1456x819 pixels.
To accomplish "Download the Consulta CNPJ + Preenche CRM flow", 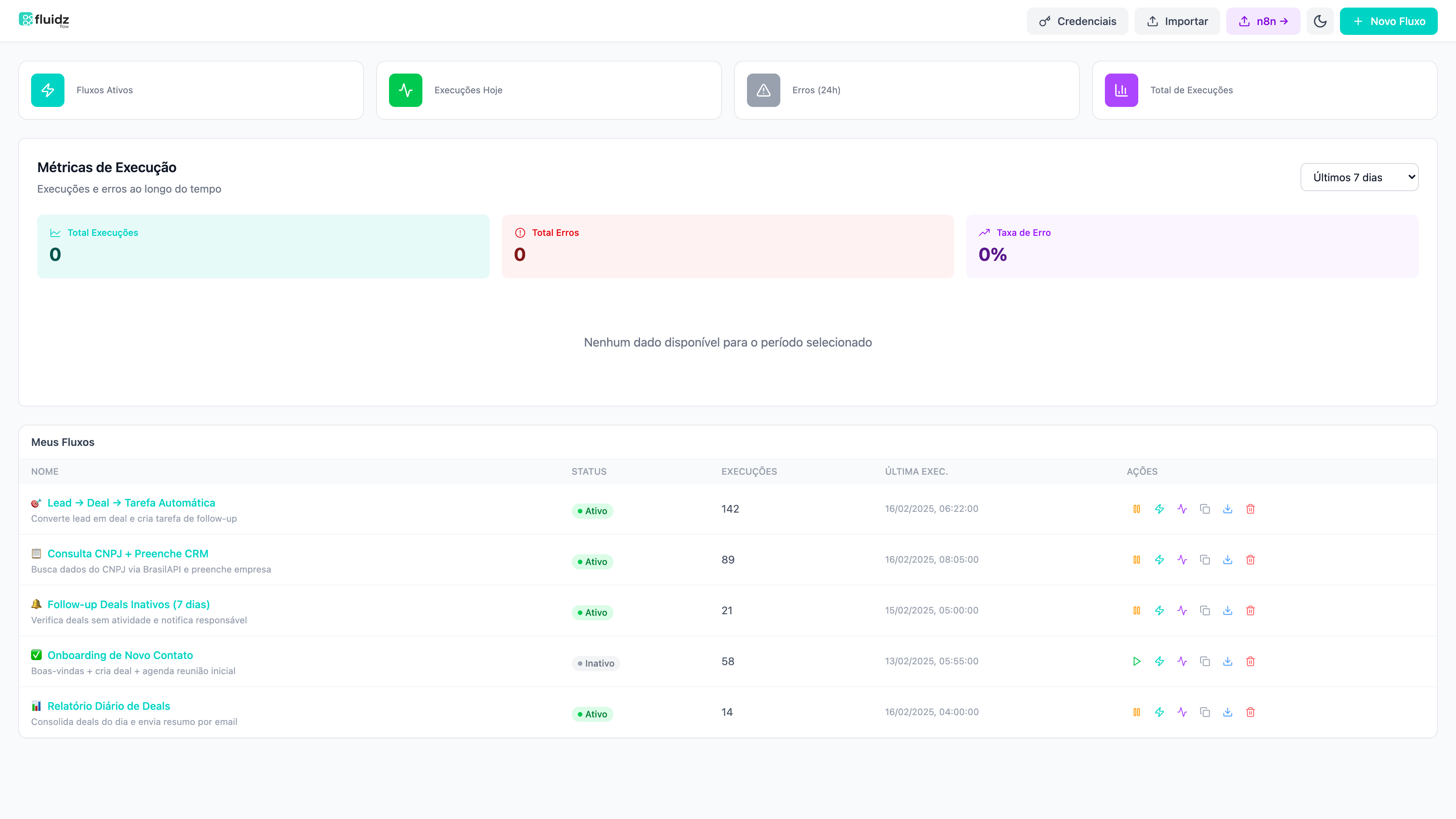I will click(1228, 560).
